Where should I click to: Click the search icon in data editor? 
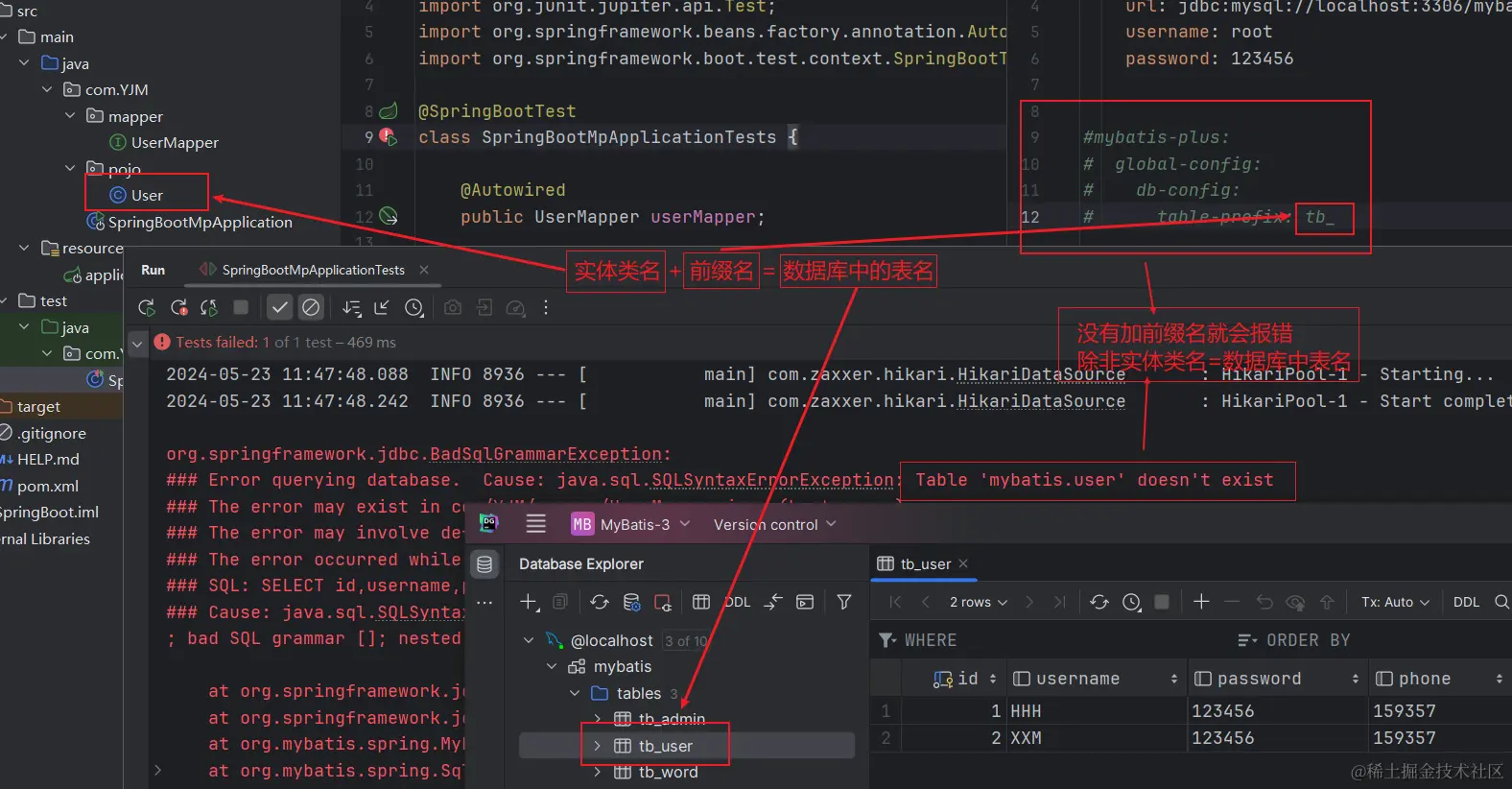click(x=1501, y=602)
